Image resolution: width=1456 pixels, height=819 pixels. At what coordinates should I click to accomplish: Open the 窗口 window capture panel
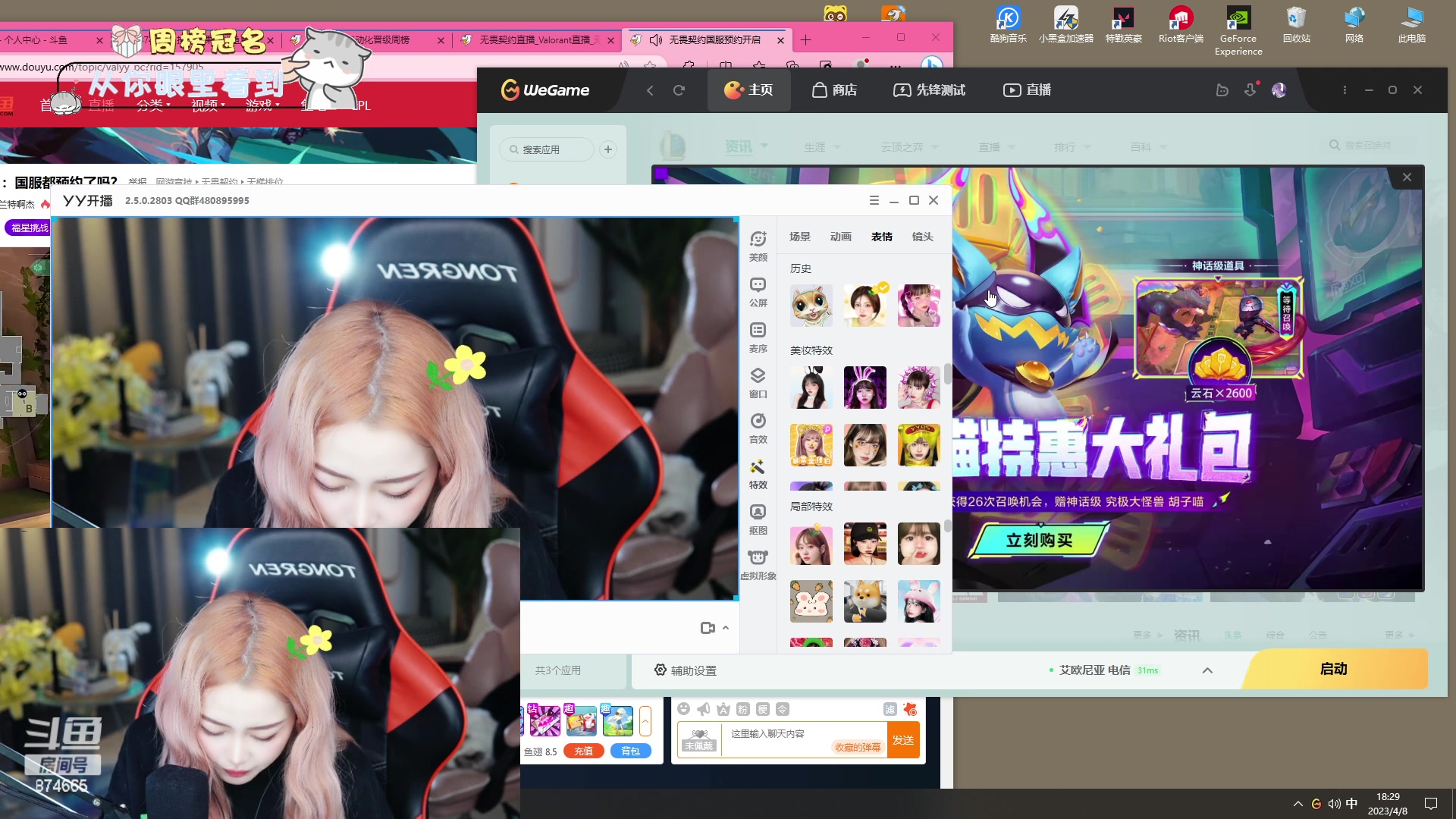pos(758,383)
